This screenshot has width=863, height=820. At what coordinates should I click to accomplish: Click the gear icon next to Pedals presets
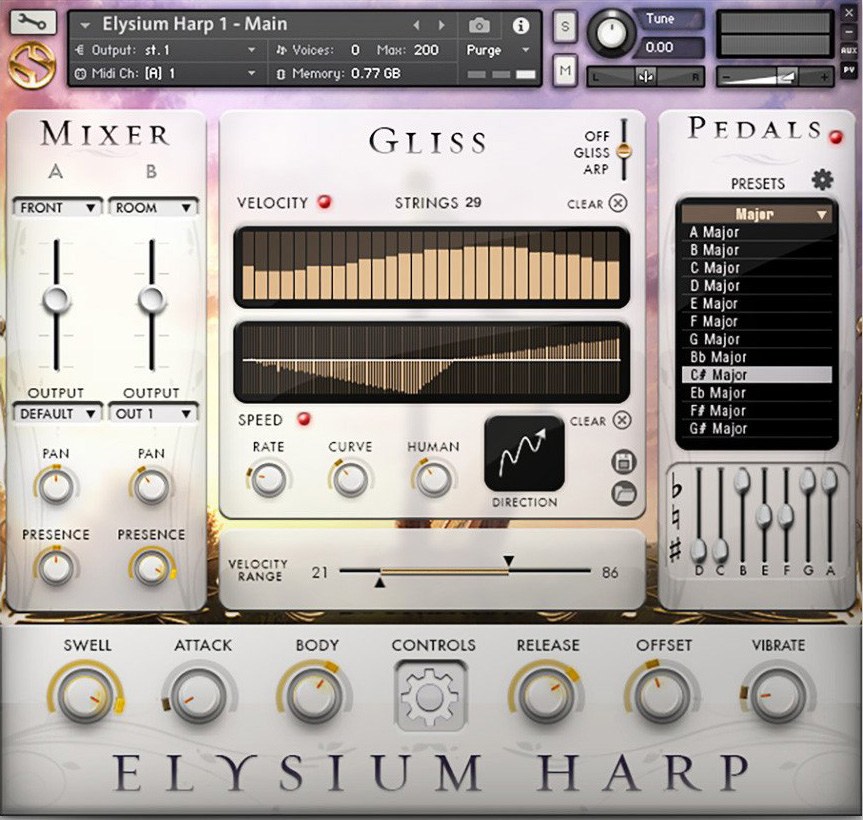(822, 180)
